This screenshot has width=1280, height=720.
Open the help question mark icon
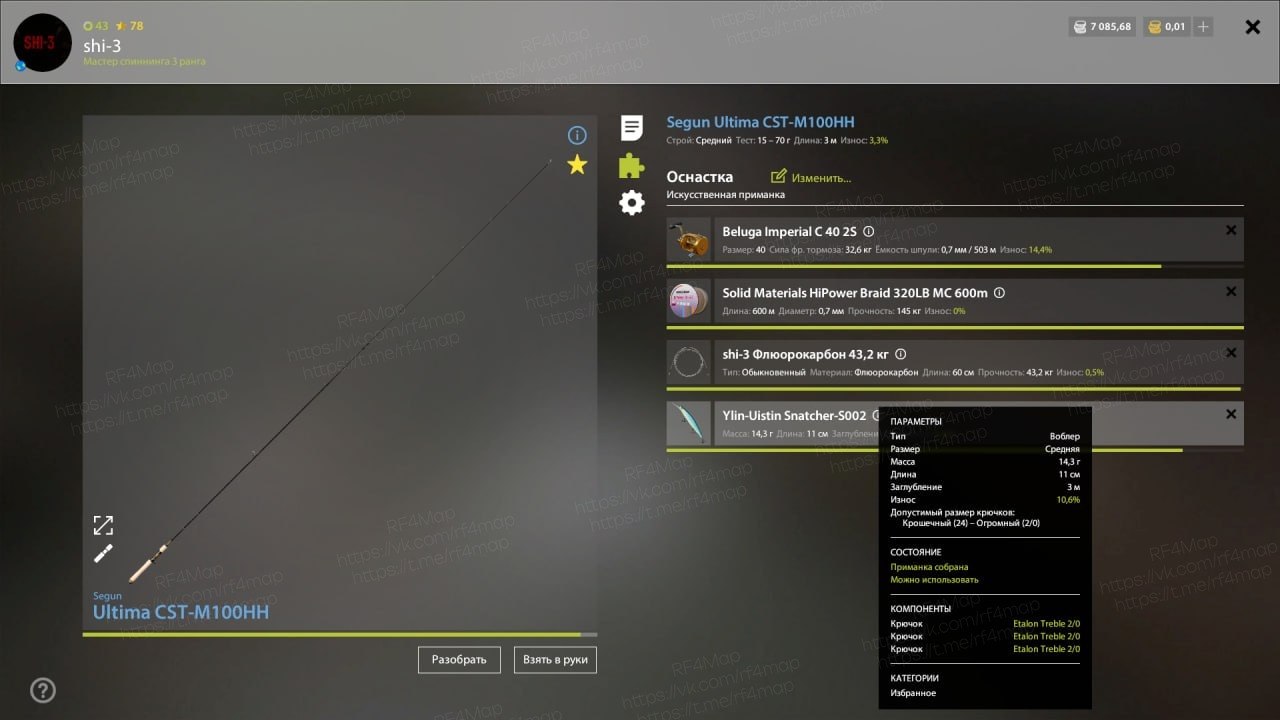coord(43,690)
